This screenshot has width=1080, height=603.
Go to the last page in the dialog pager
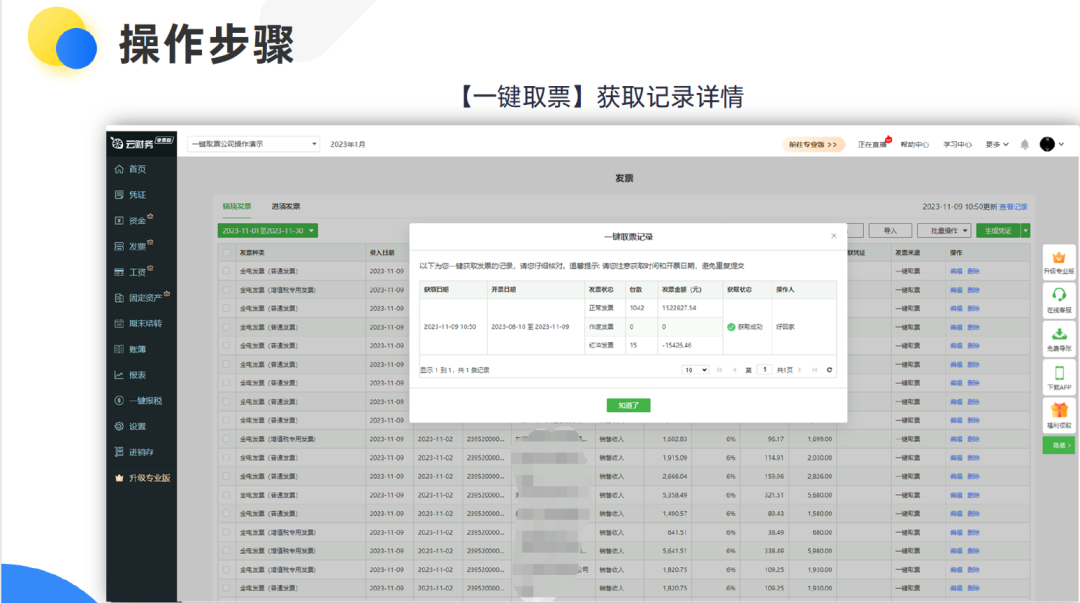click(x=814, y=370)
